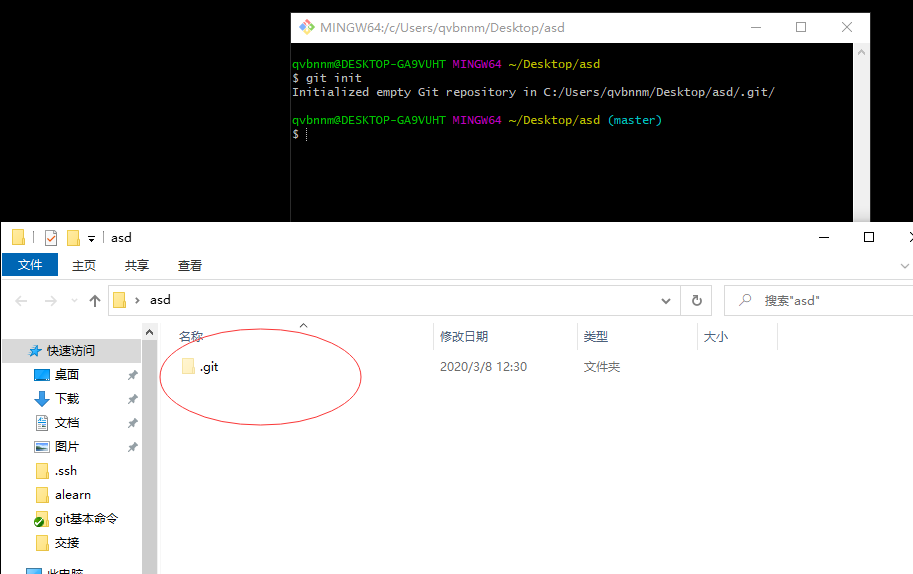This screenshot has height=574, width=913.
Task: Expand the ribbon with the chevron
Action: coord(904,266)
